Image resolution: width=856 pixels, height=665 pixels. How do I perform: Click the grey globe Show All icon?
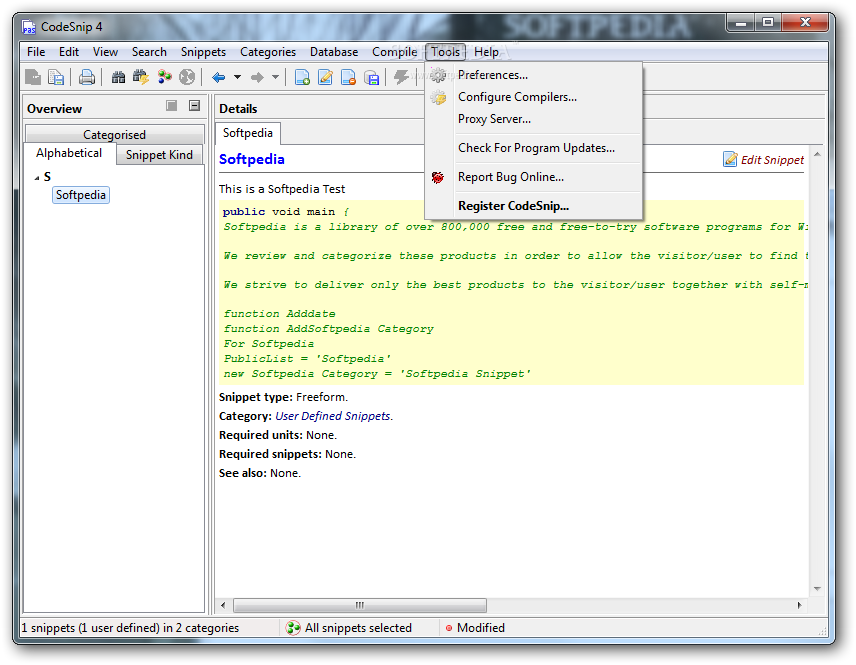(187, 77)
